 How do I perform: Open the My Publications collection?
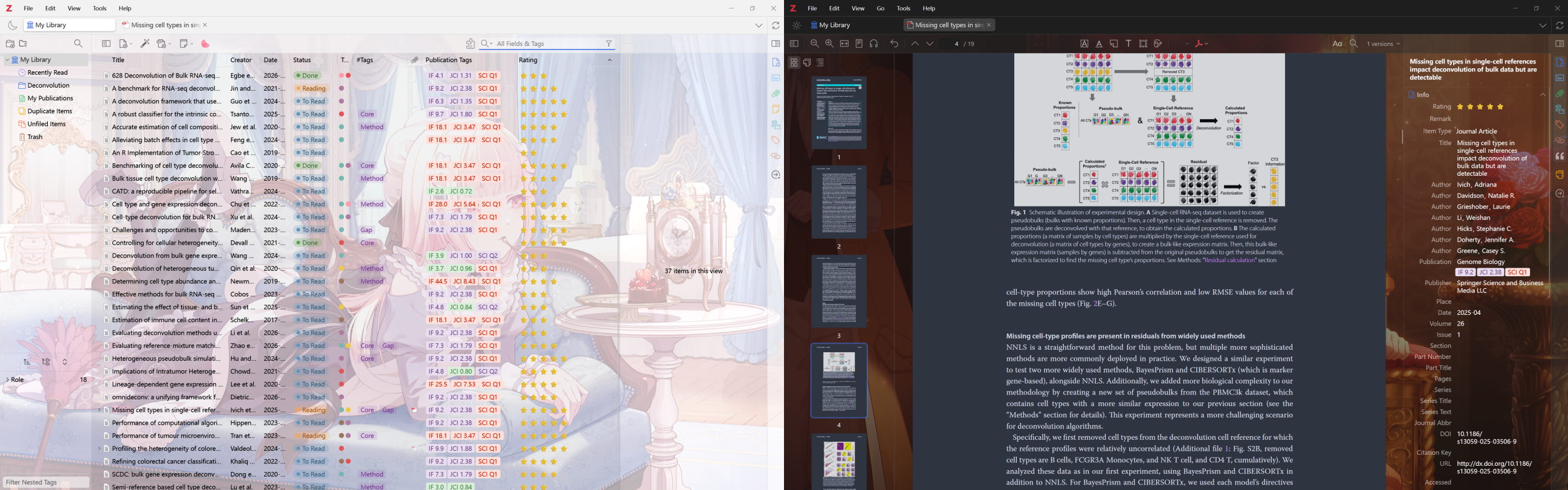(x=51, y=98)
